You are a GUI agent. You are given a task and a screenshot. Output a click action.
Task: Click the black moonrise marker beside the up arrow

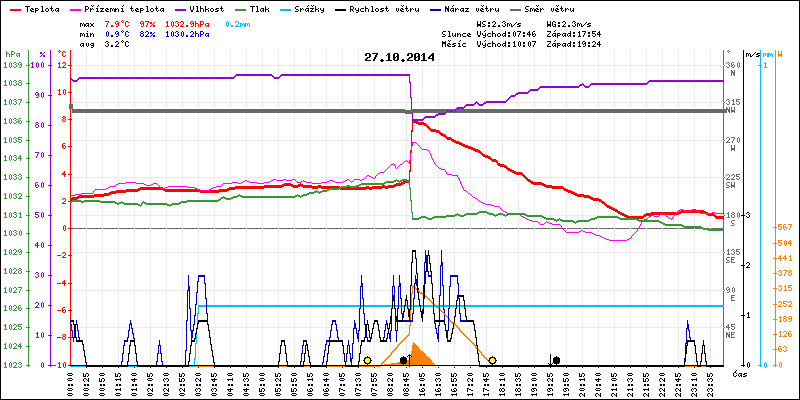[404, 361]
